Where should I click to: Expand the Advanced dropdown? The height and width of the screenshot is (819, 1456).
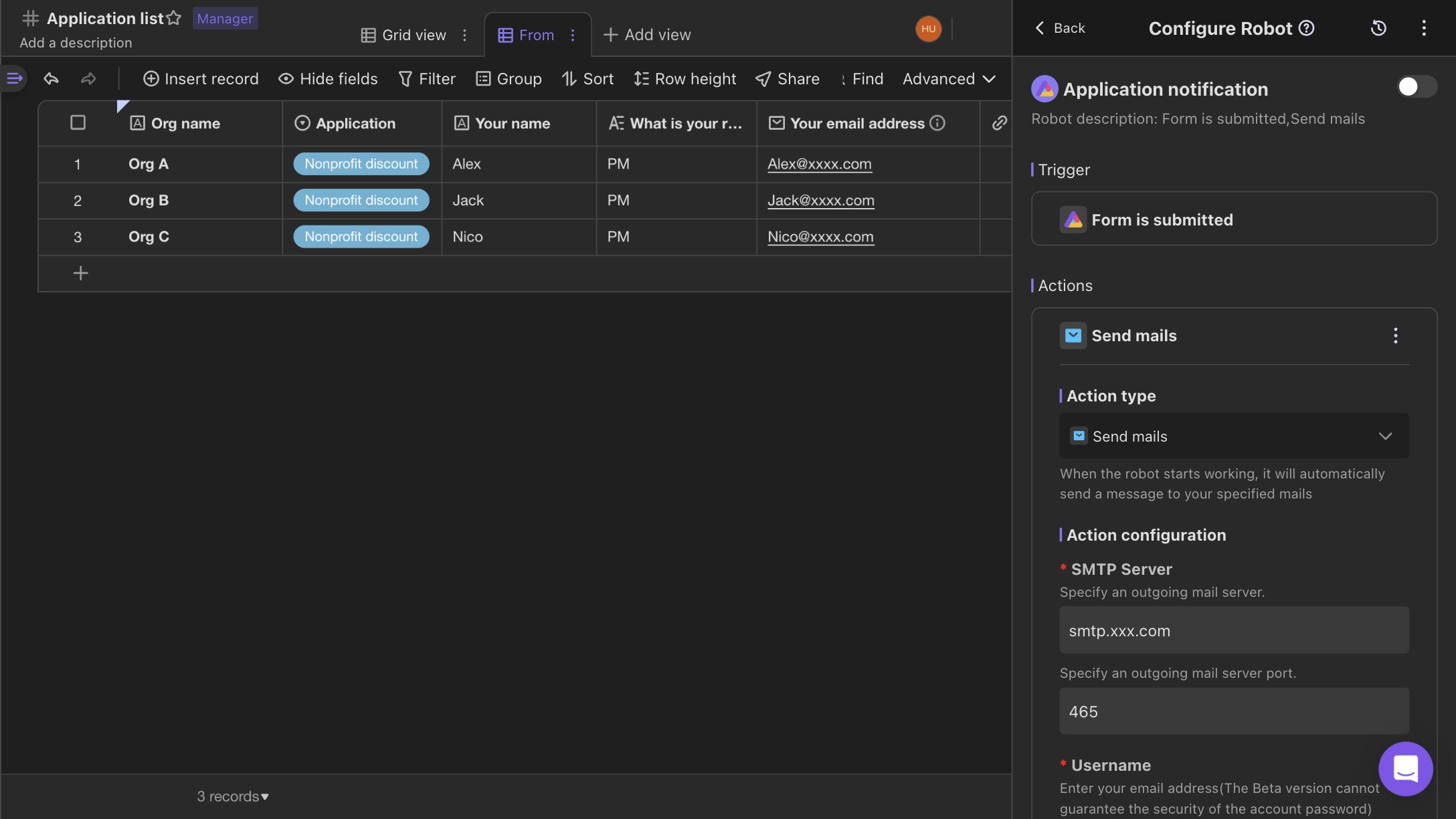tap(949, 79)
